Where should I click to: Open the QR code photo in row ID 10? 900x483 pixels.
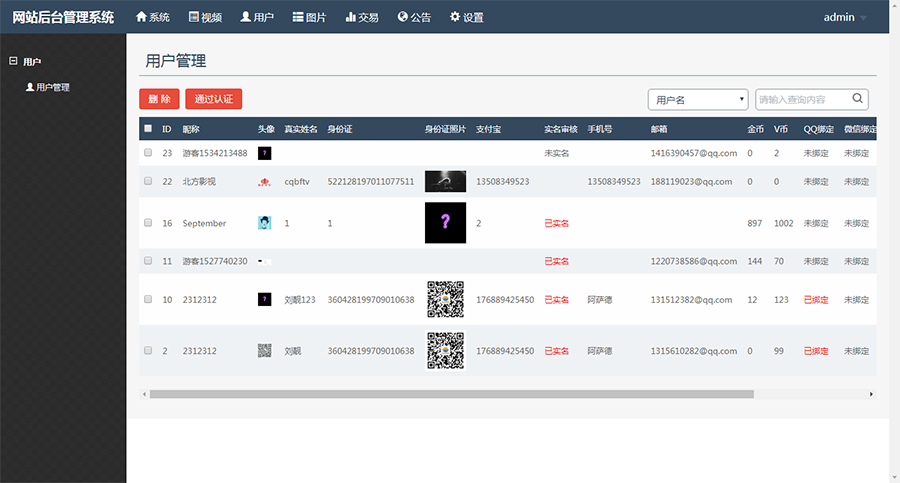(445, 299)
